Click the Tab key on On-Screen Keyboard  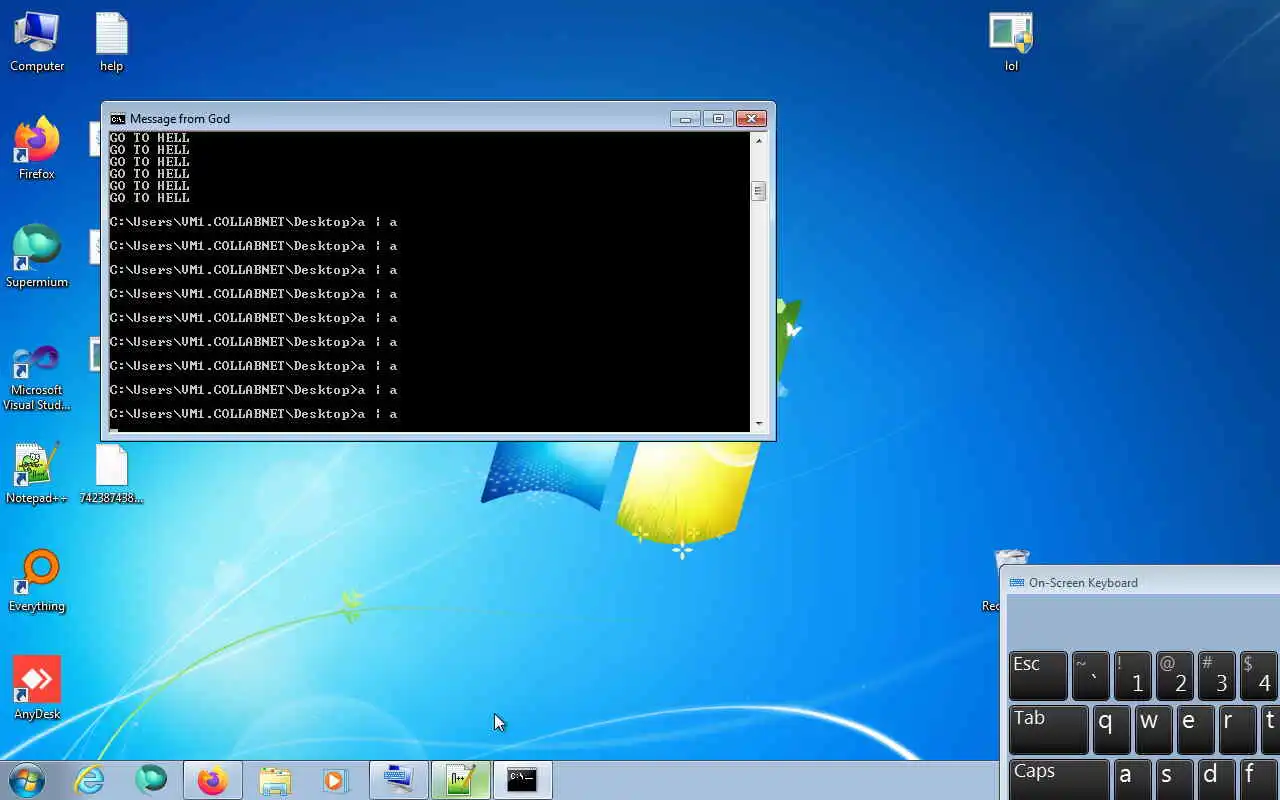(x=1048, y=729)
